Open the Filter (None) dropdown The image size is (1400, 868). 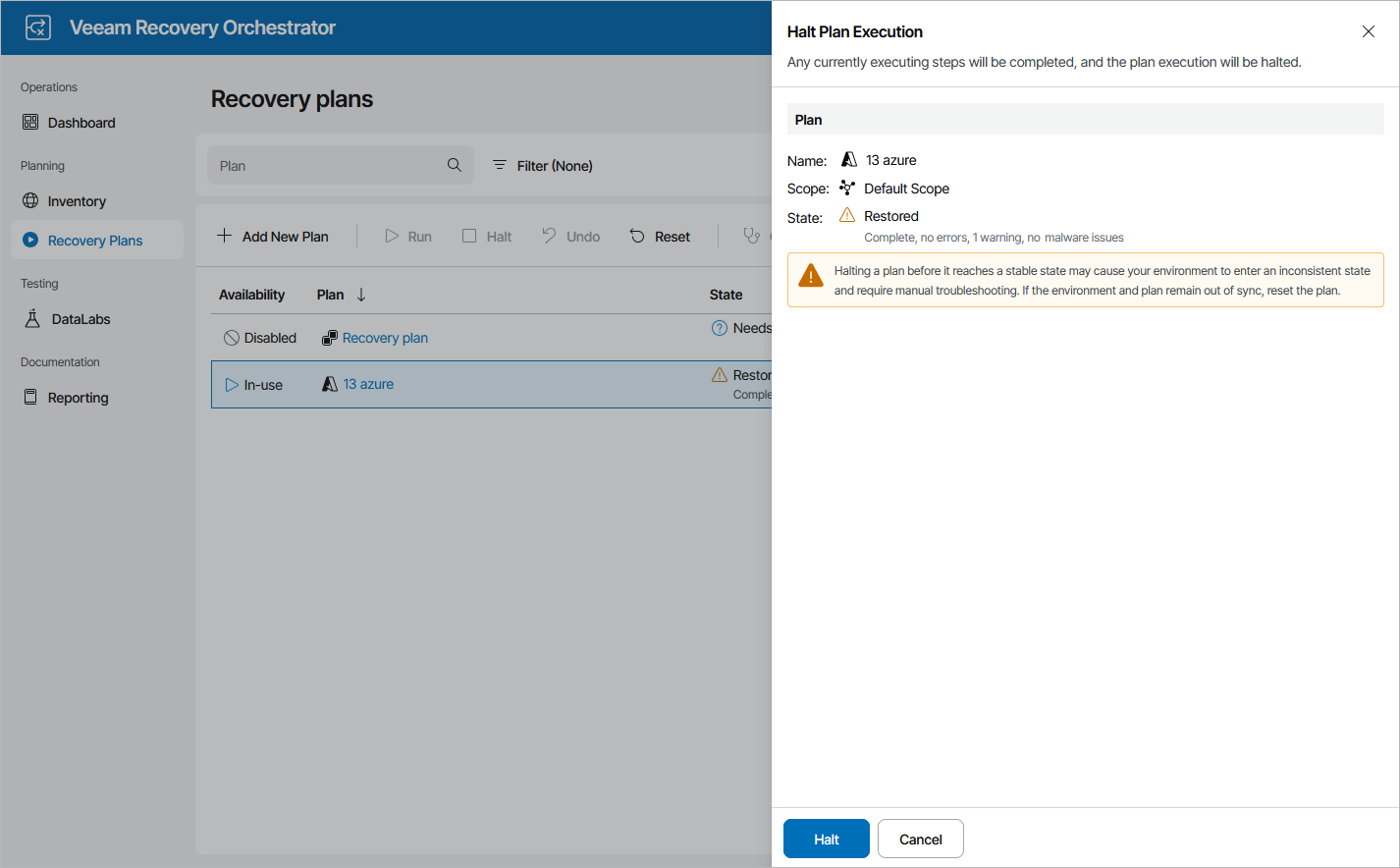point(541,165)
